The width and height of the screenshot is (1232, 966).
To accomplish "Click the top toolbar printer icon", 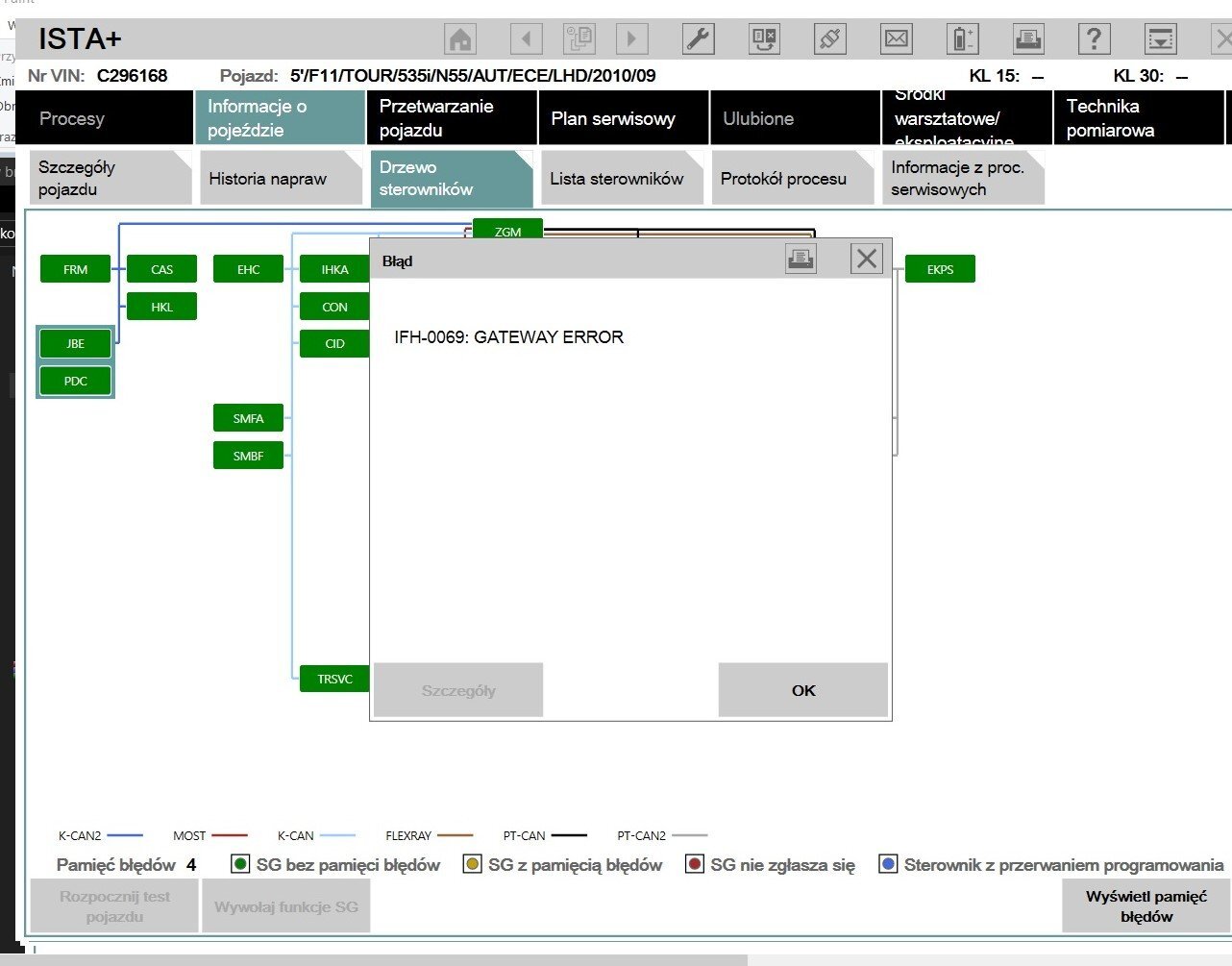I will pyautogui.click(x=1028, y=39).
